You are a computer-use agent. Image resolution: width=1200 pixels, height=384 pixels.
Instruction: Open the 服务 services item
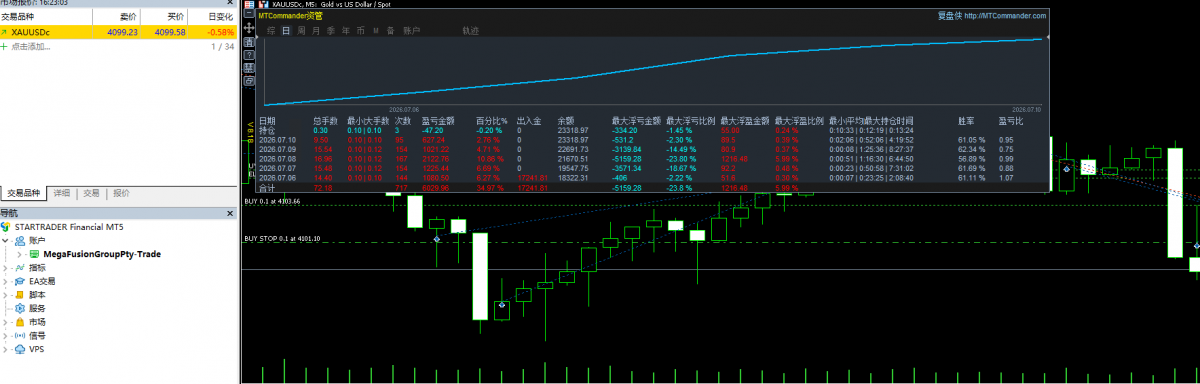[x=30, y=309]
